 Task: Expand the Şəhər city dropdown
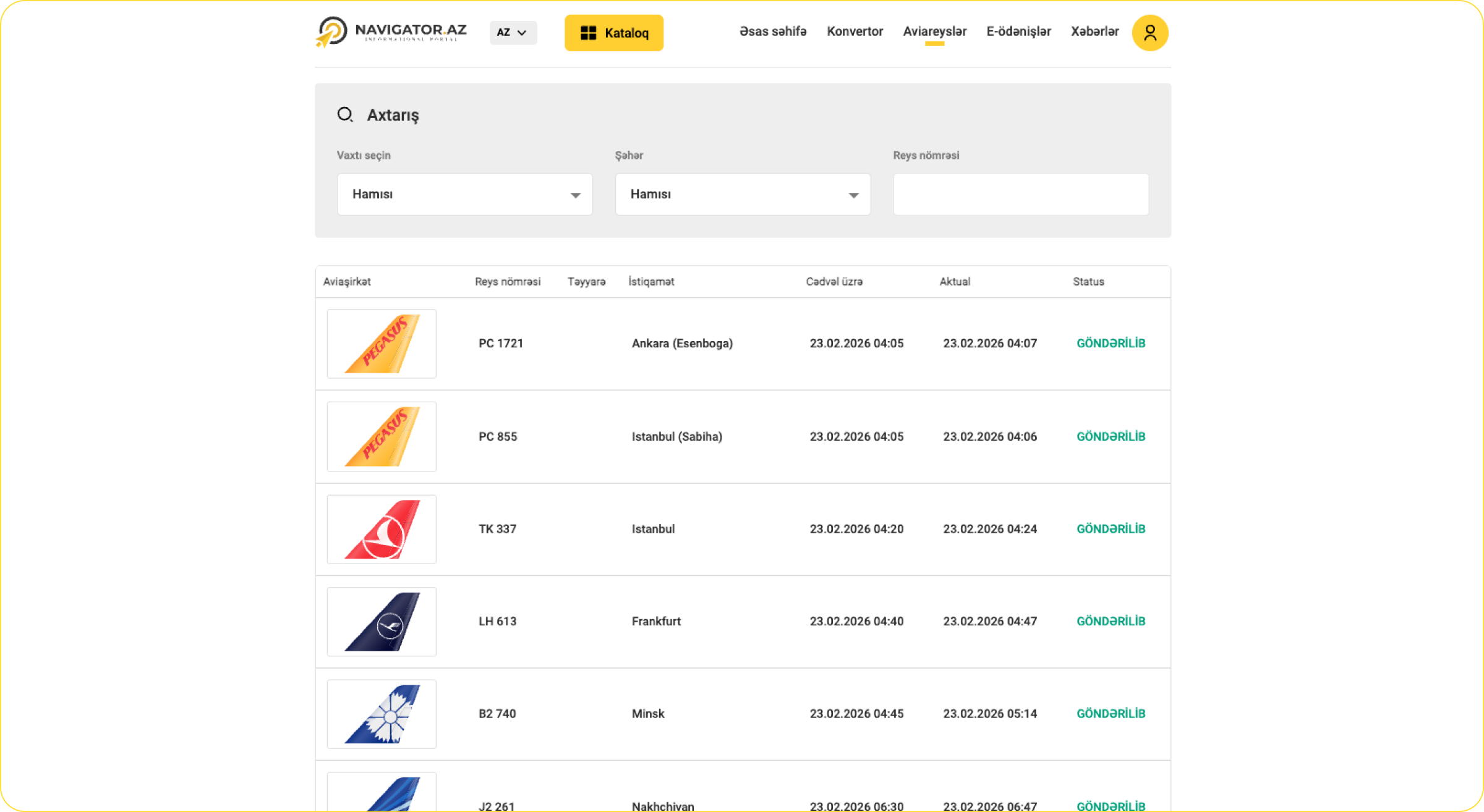click(743, 194)
